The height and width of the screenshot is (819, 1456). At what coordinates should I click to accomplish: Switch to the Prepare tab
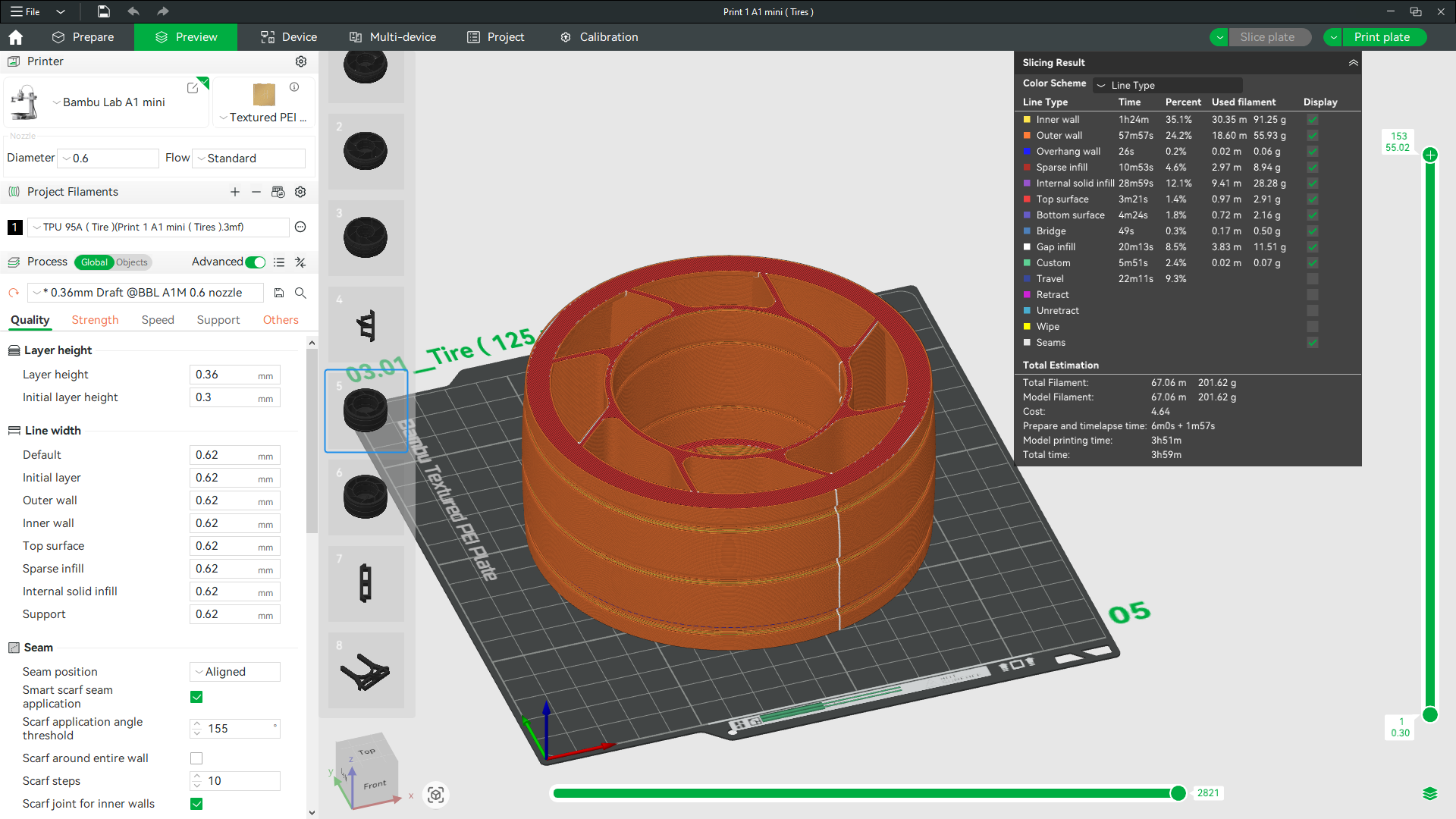point(83,37)
